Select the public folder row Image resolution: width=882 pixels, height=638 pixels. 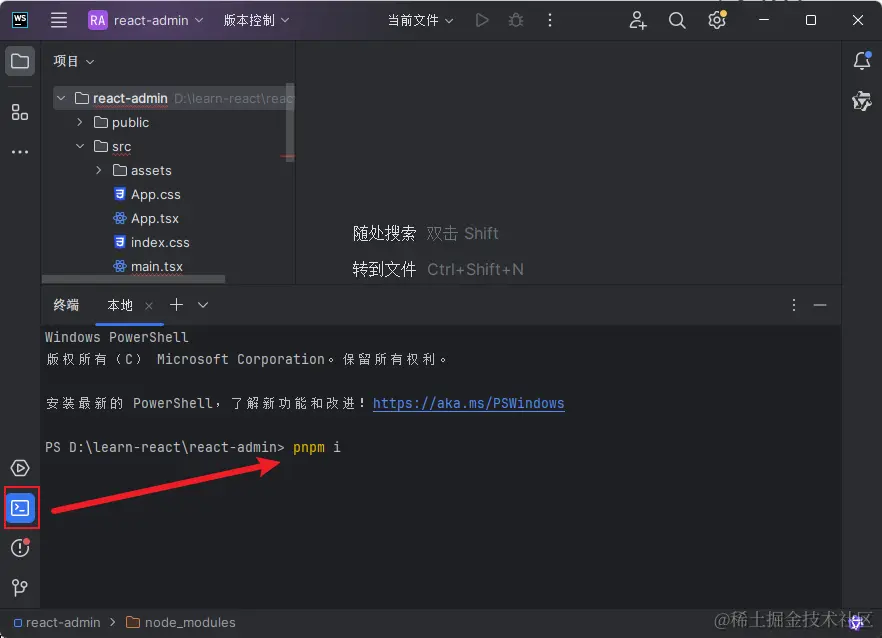pos(174,122)
